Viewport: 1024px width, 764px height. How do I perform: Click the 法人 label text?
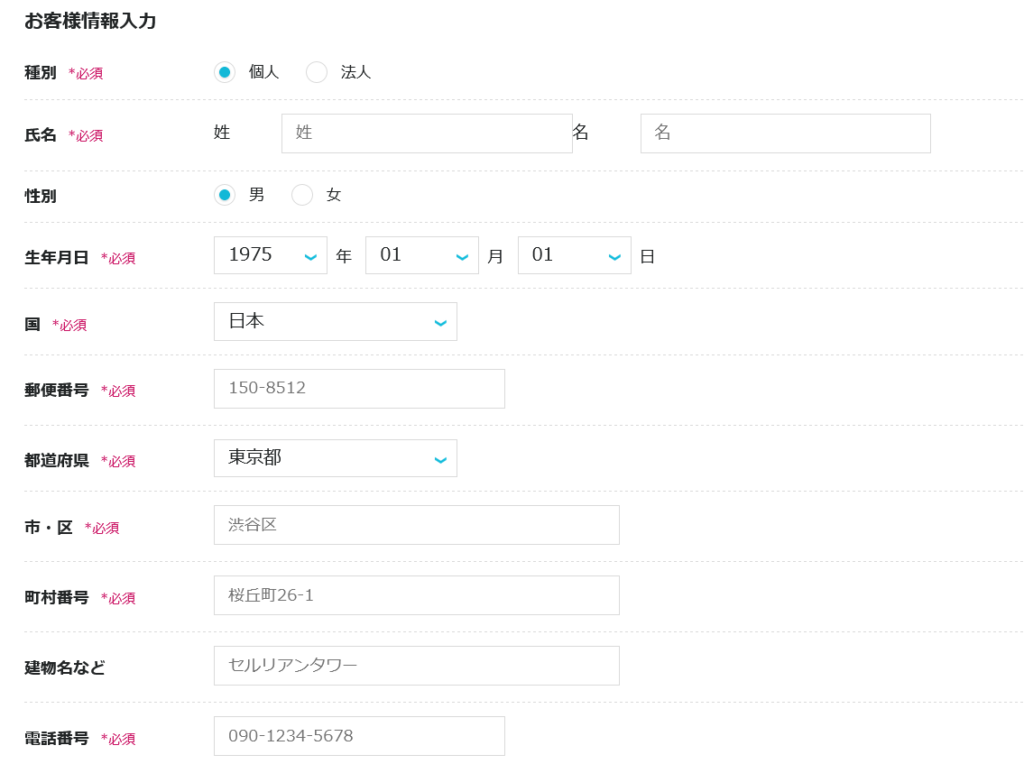click(356, 72)
